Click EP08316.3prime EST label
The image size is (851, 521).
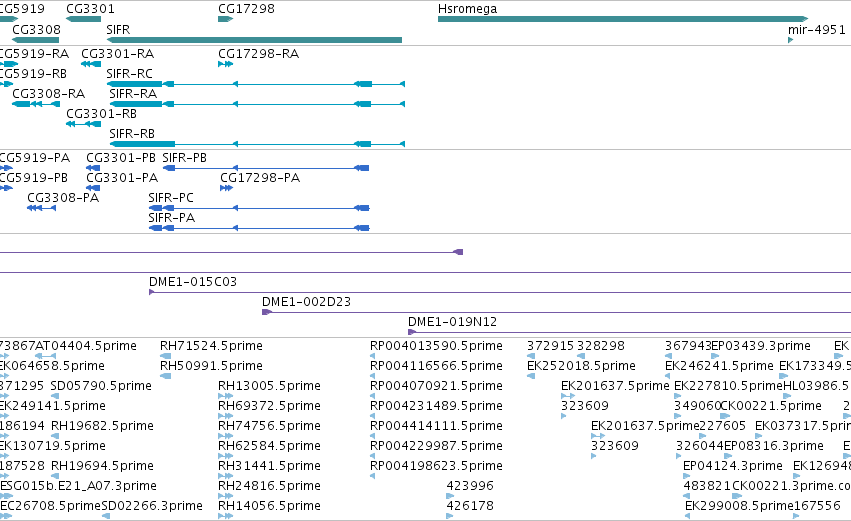point(774,446)
